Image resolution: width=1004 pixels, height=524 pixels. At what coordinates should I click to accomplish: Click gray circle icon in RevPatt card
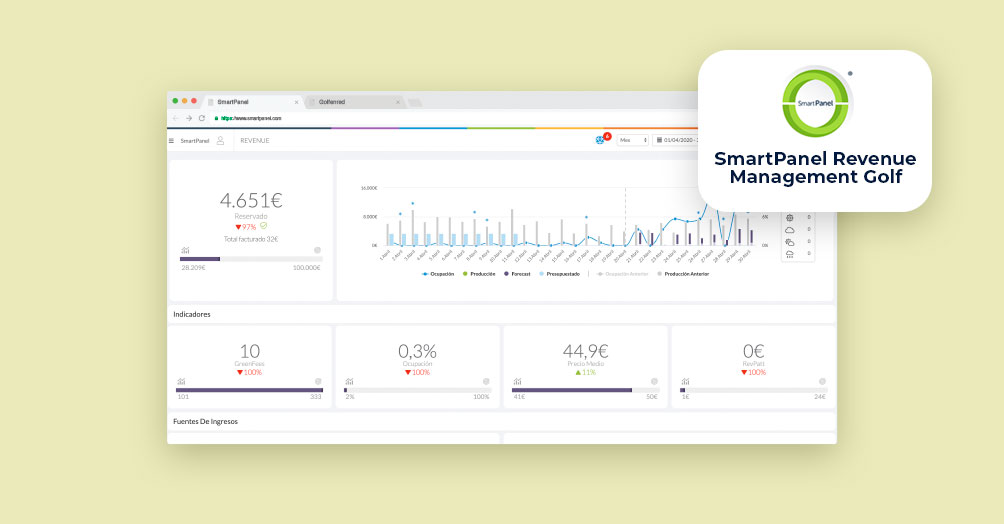coord(822,381)
